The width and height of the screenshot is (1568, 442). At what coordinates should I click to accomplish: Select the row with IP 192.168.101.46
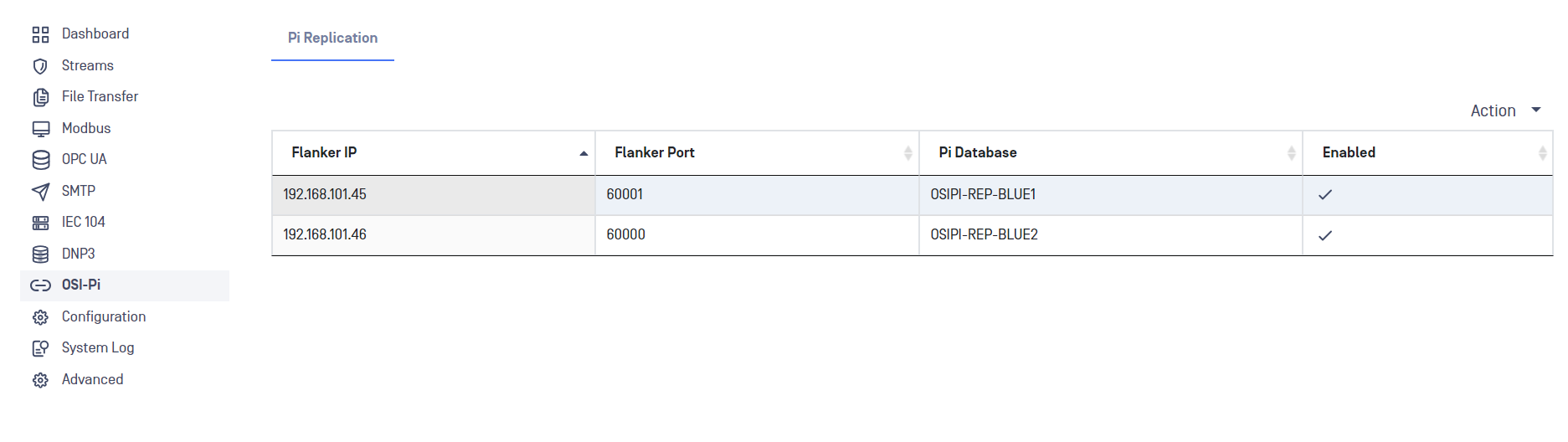point(913,235)
